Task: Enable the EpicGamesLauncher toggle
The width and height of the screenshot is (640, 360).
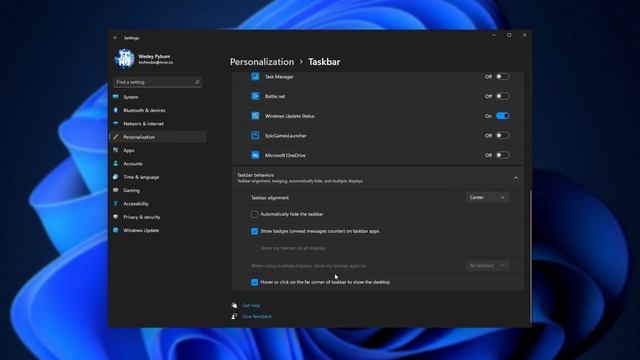Action: click(x=502, y=135)
